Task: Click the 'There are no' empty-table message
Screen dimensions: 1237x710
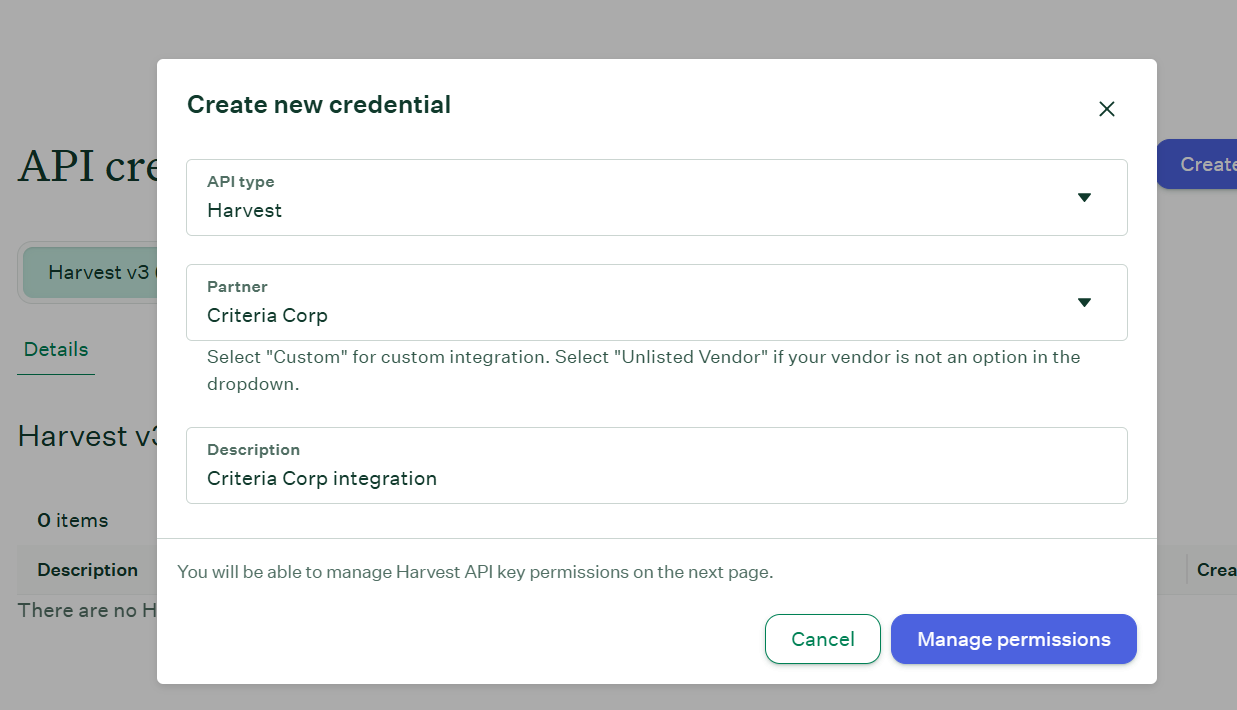Action: 87,610
